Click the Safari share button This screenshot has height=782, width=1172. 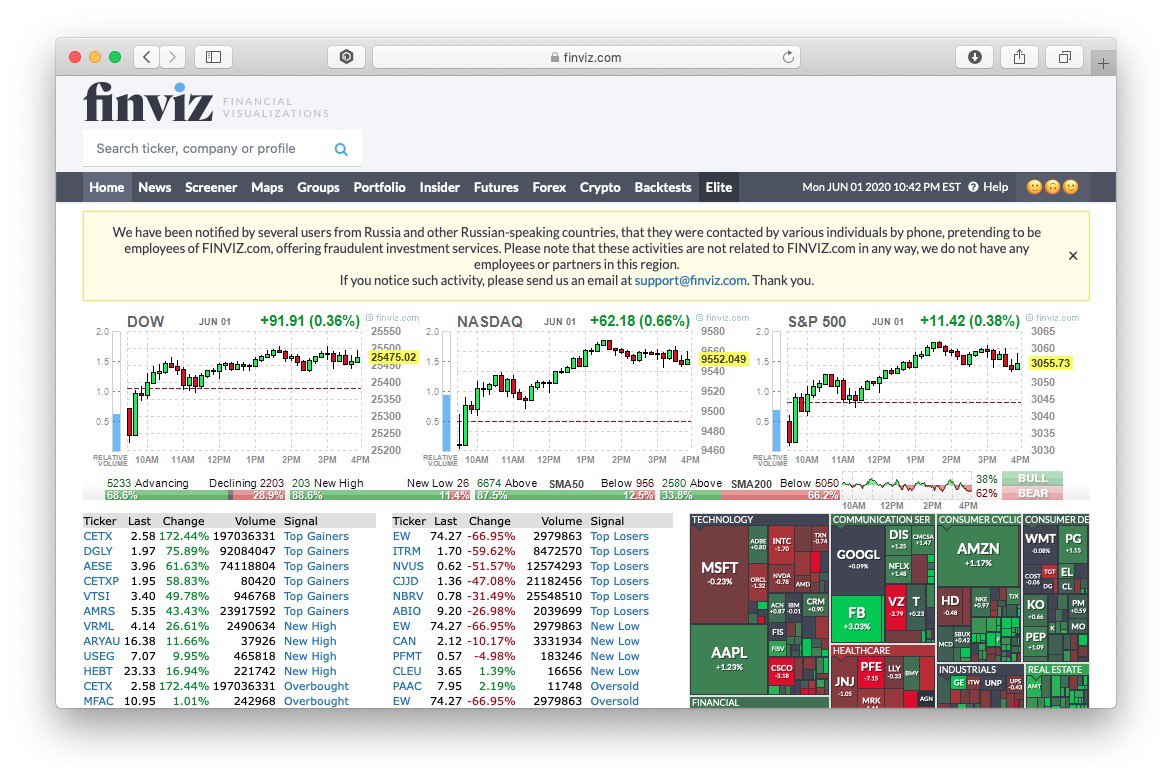pos(1020,57)
